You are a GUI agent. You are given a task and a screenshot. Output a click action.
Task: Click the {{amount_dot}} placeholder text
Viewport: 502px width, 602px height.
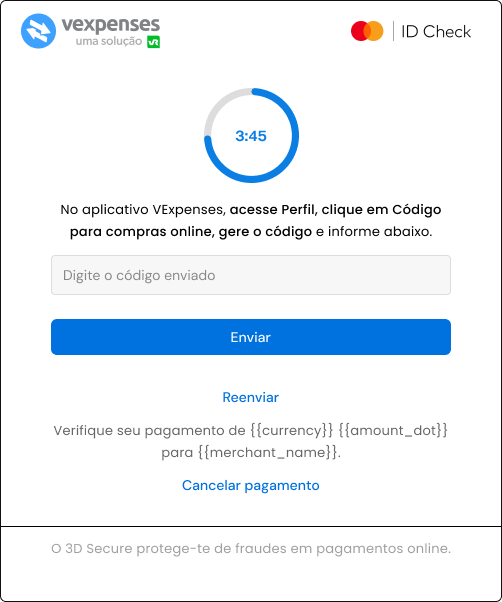(x=393, y=430)
